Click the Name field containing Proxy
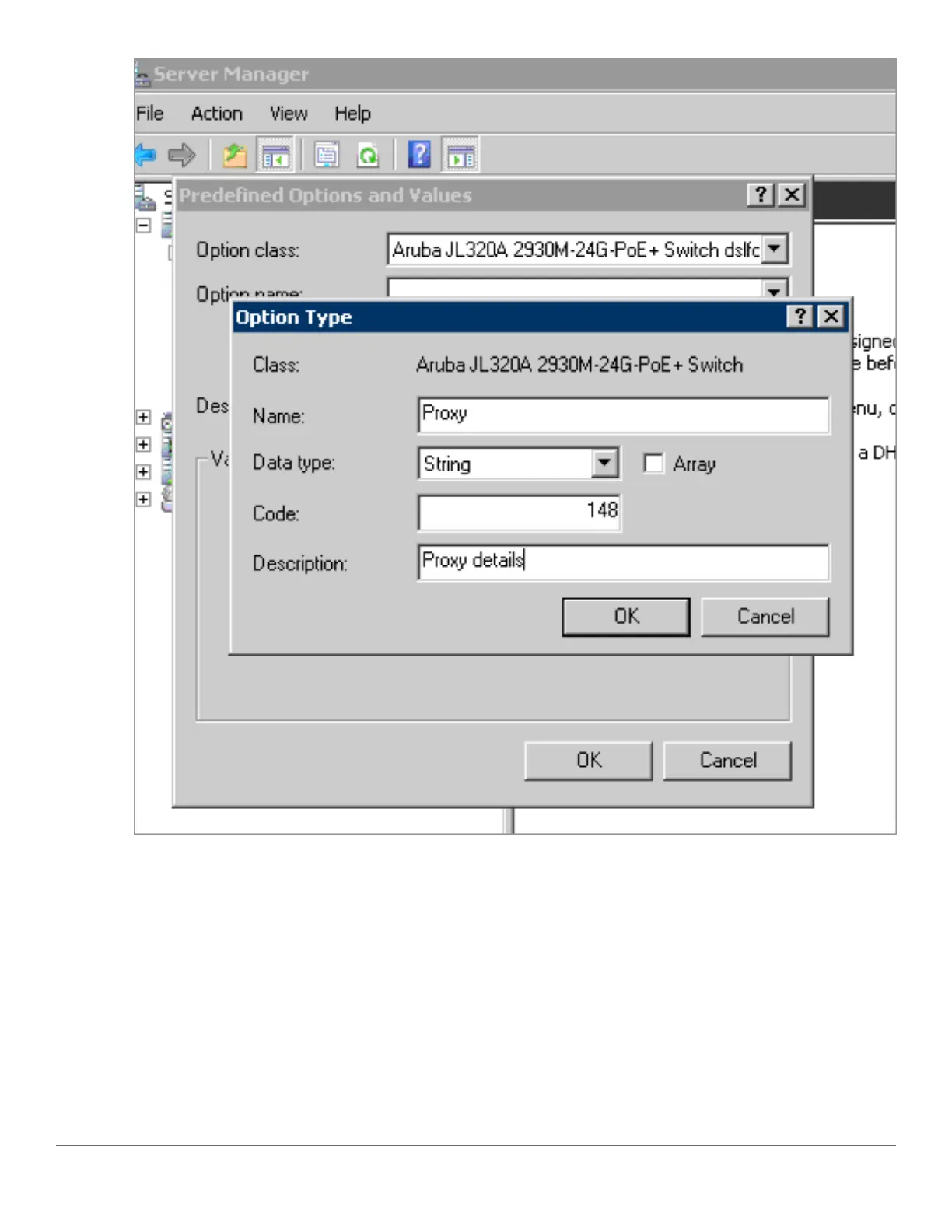Viewport: 952px width, 1232px height. coord(624,415)
